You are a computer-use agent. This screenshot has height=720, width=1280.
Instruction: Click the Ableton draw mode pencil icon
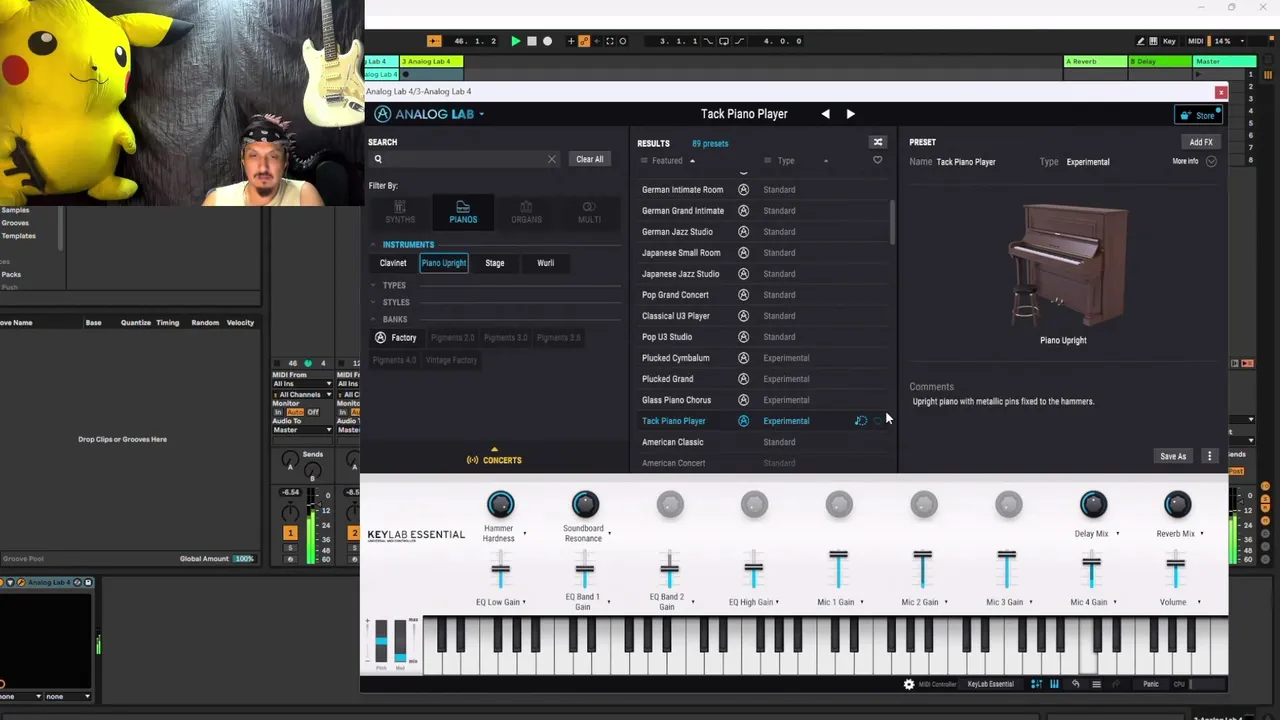1141,41
